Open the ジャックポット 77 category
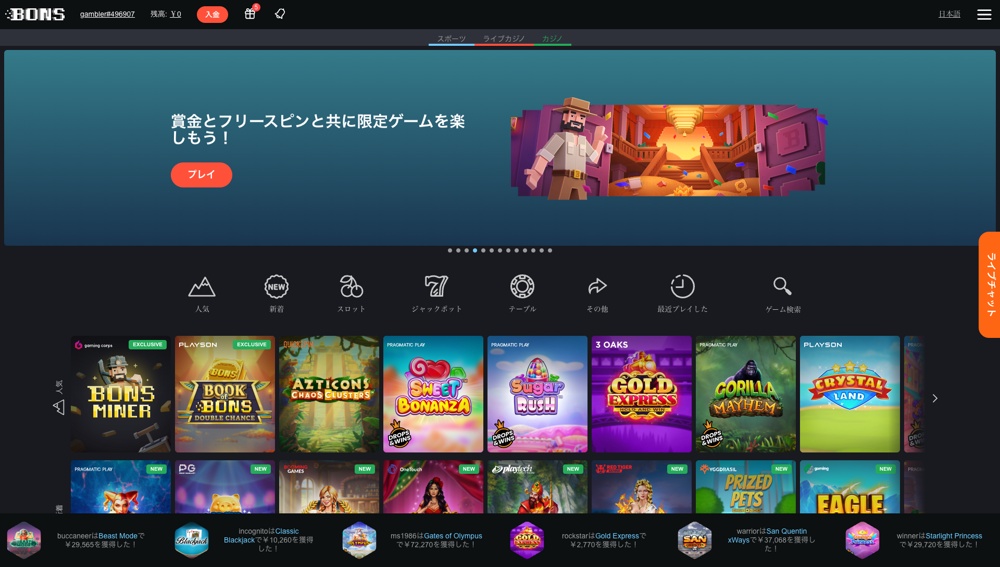The width and height of the screenshot is (1000, 567). pos(436,293)
